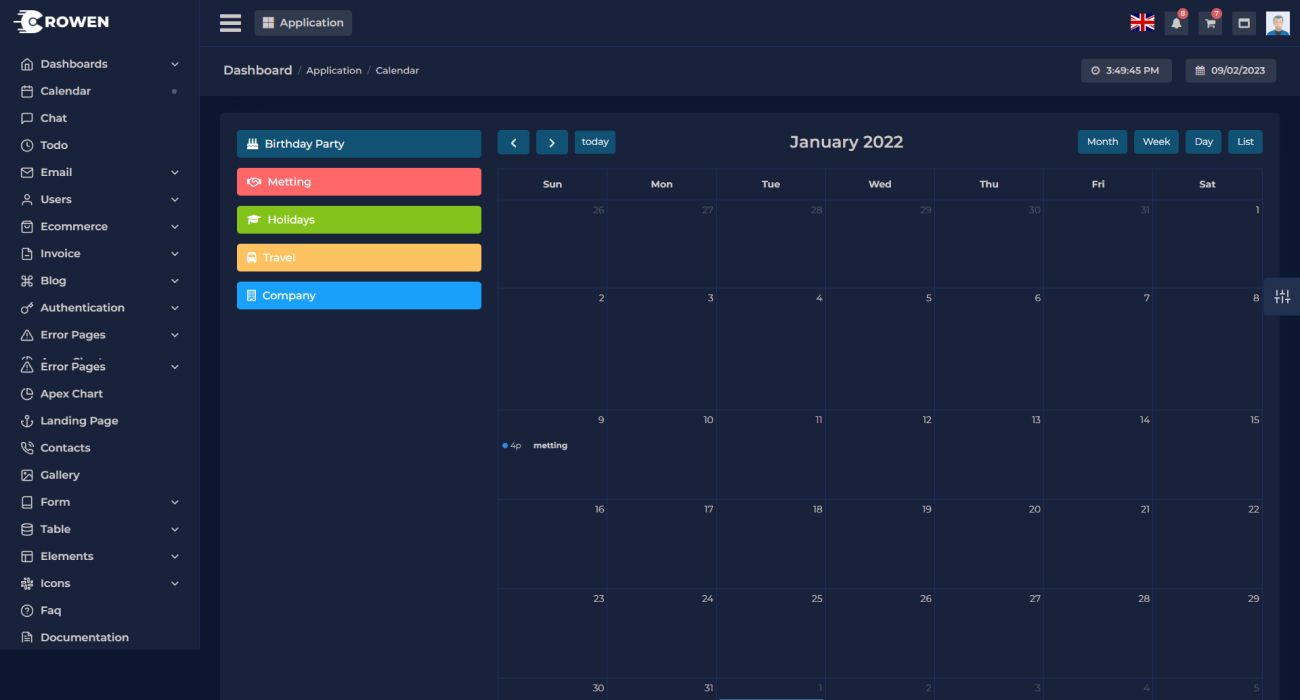Select the blue Company event tag
1300x700 pixels.
[359, 296]
